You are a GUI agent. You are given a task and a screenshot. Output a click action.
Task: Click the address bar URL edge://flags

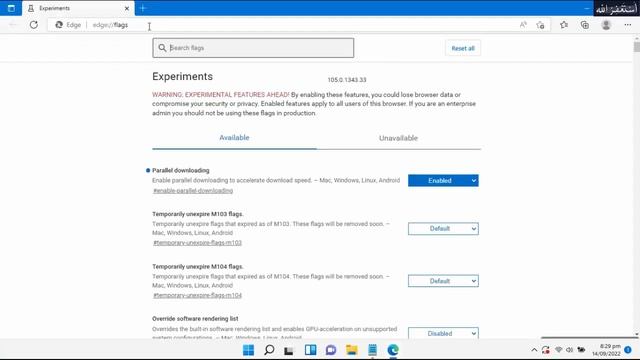pos(110,25)
